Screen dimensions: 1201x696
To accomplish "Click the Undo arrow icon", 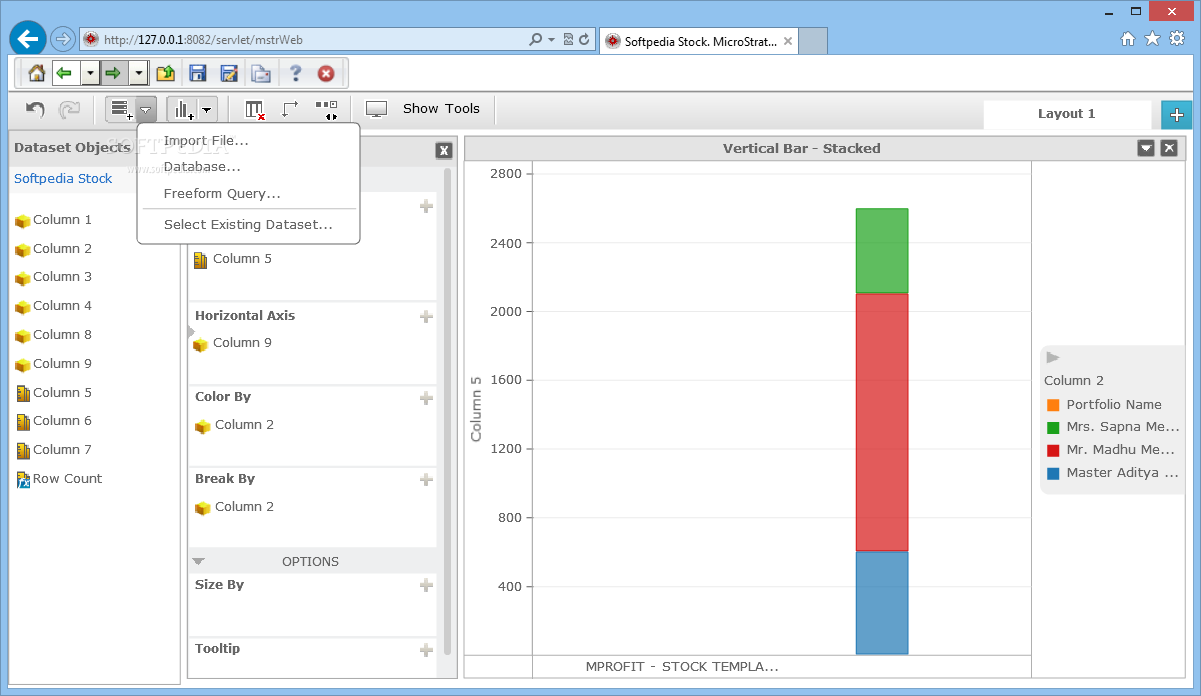I will pos(35,109).
